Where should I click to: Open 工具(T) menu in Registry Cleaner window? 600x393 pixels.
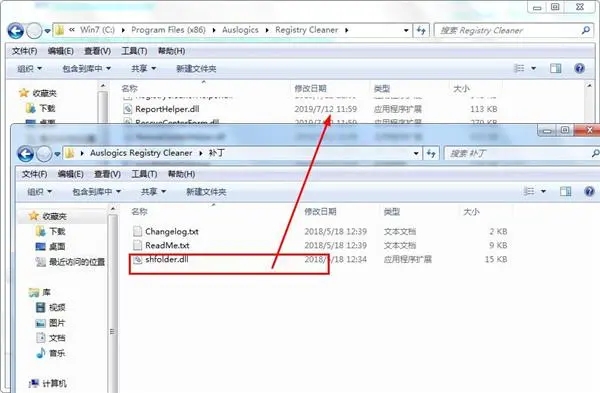pos(134,51)
